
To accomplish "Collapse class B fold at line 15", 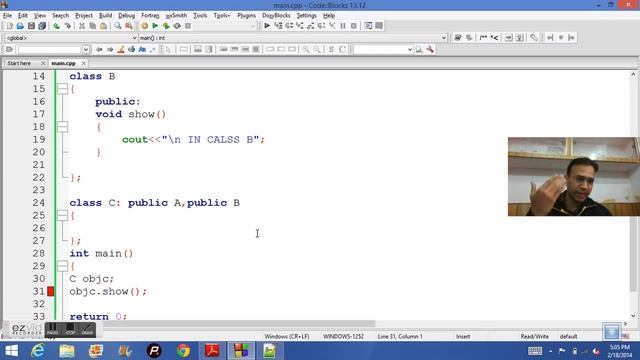I will point(62,89).
